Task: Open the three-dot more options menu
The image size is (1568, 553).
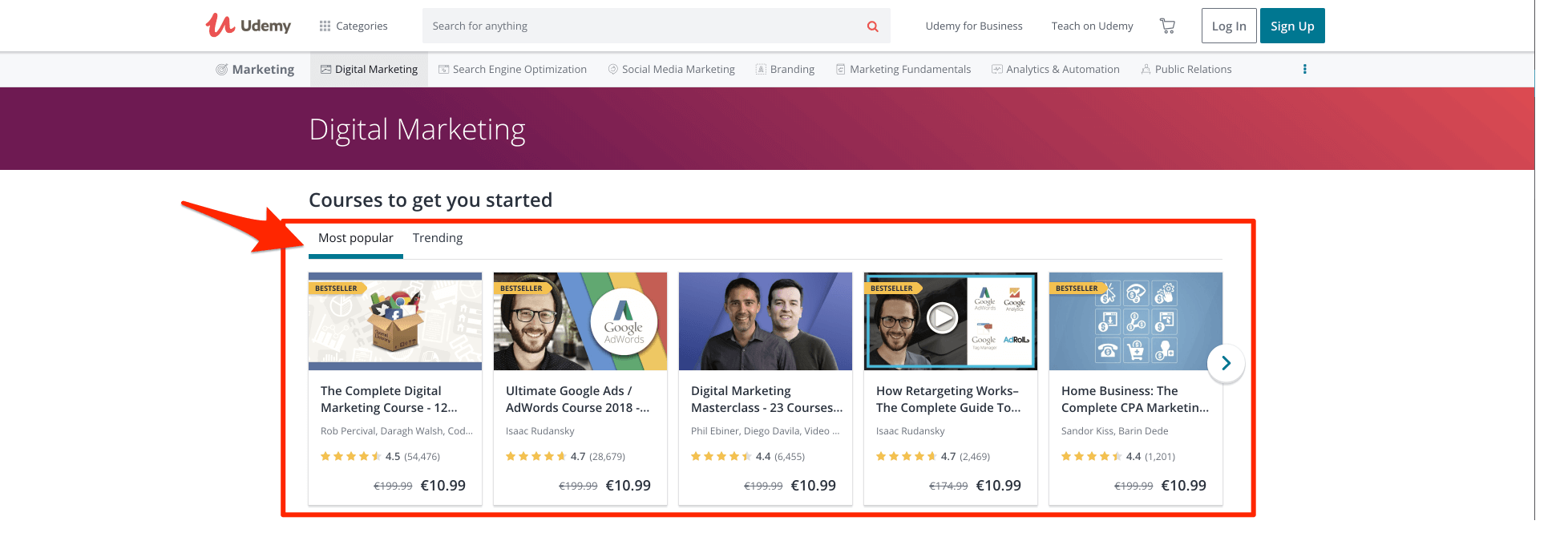Action: (1304, 69)
